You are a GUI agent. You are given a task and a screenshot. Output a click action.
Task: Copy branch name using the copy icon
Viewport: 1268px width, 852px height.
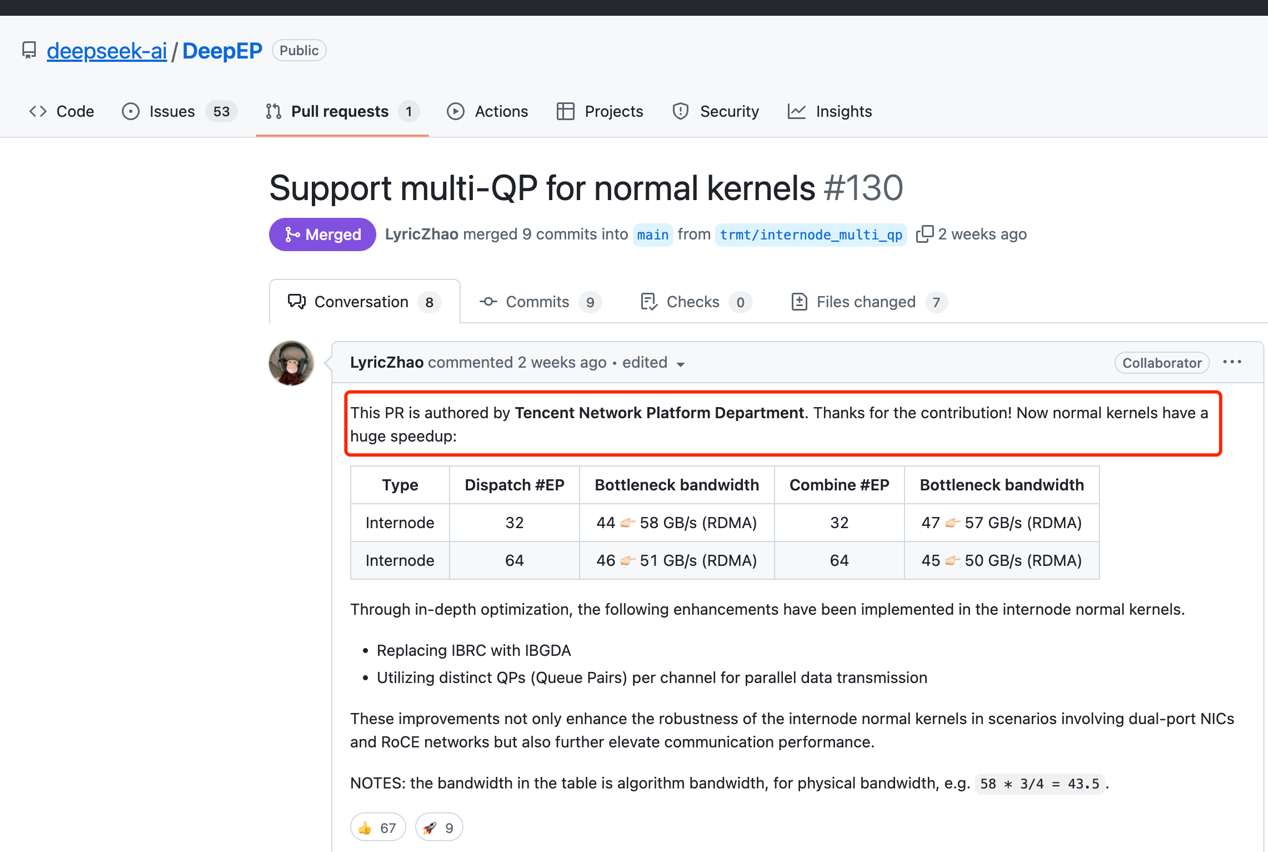pyautogui.click(x=925, y=234)
